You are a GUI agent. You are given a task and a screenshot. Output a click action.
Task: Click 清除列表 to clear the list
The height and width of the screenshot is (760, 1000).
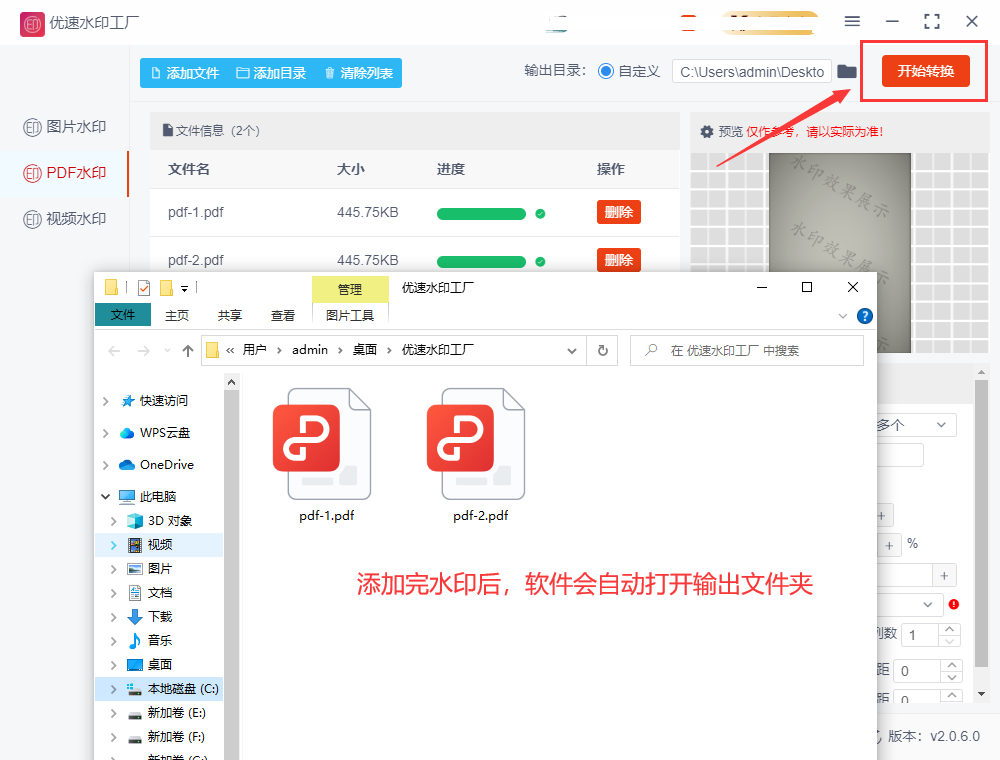(358, 73)
